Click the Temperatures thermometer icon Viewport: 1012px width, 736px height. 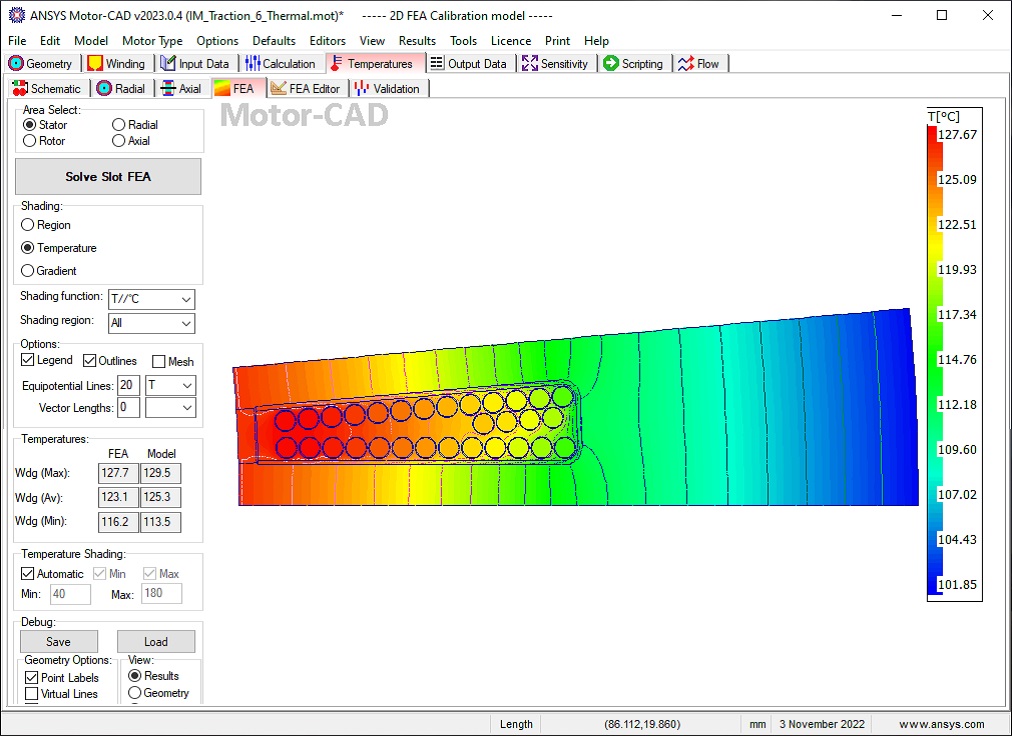click(x=336, y=63)
